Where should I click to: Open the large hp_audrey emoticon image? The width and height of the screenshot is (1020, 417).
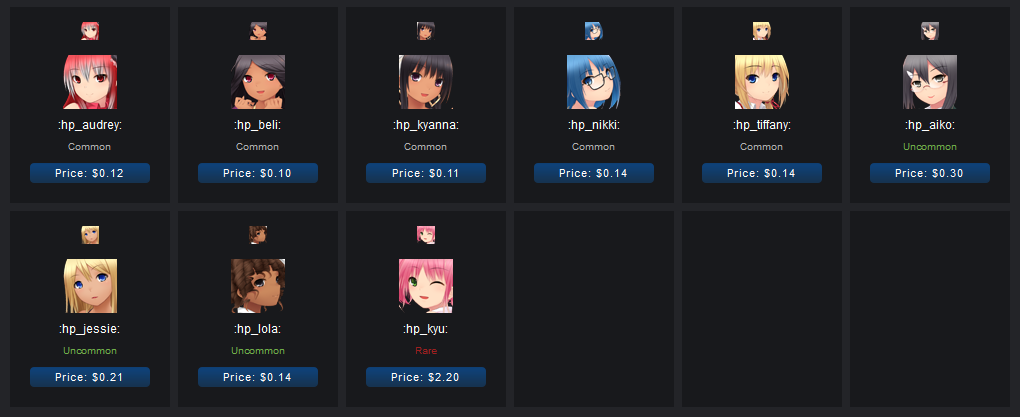point(90,82)
